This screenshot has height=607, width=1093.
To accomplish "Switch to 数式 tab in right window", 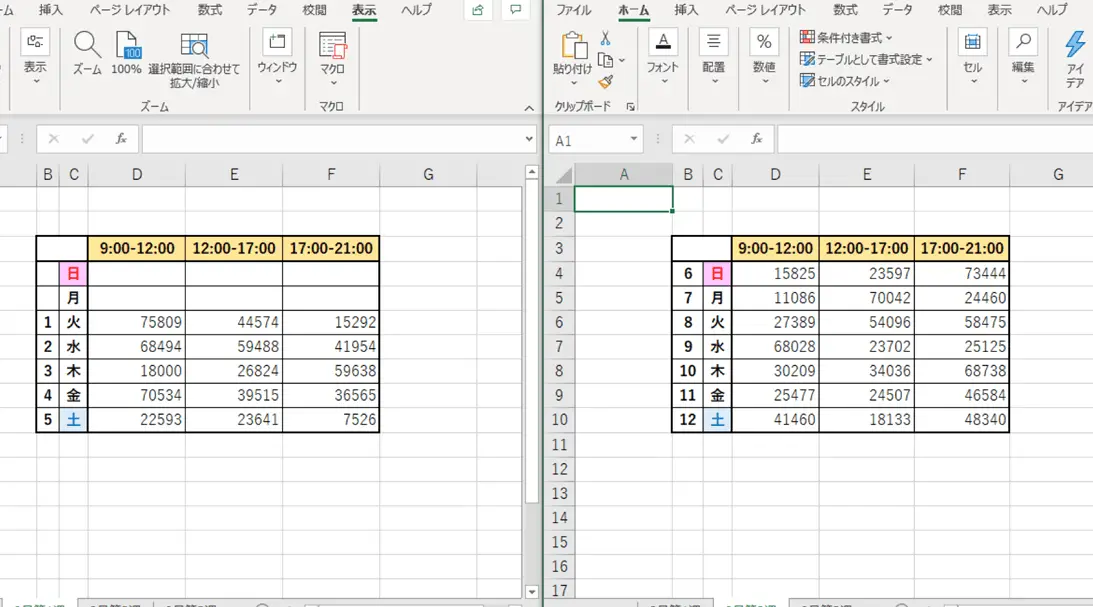I will tap(845, 10).
